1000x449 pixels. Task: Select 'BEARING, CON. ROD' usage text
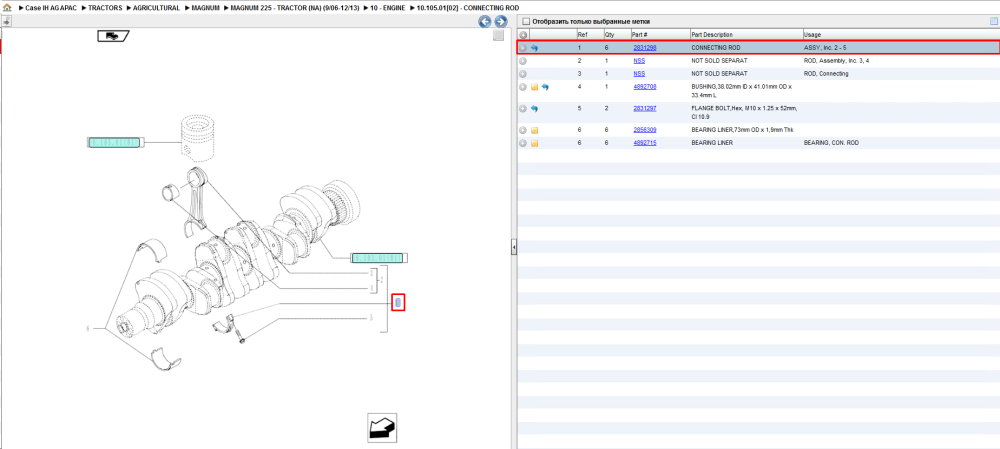(x=831, y=143)
